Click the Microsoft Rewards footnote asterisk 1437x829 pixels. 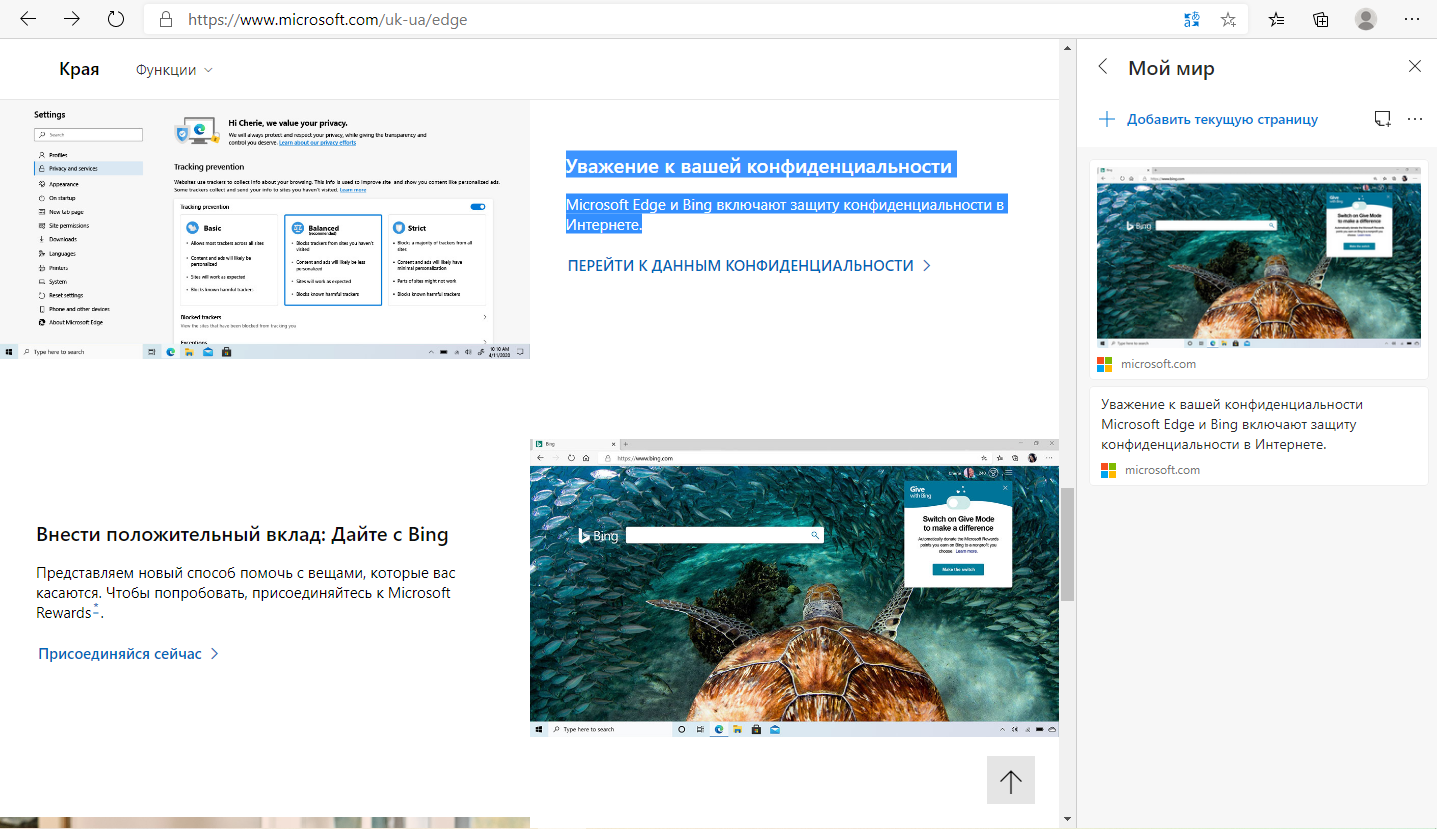pos(96,608)
